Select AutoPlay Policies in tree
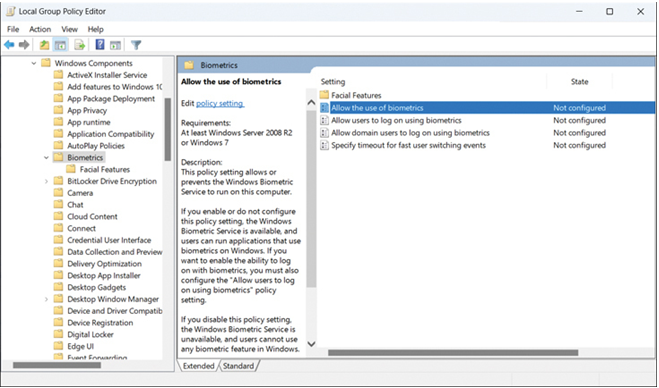This screenshot has width=659, height=388. click(96, 145)
